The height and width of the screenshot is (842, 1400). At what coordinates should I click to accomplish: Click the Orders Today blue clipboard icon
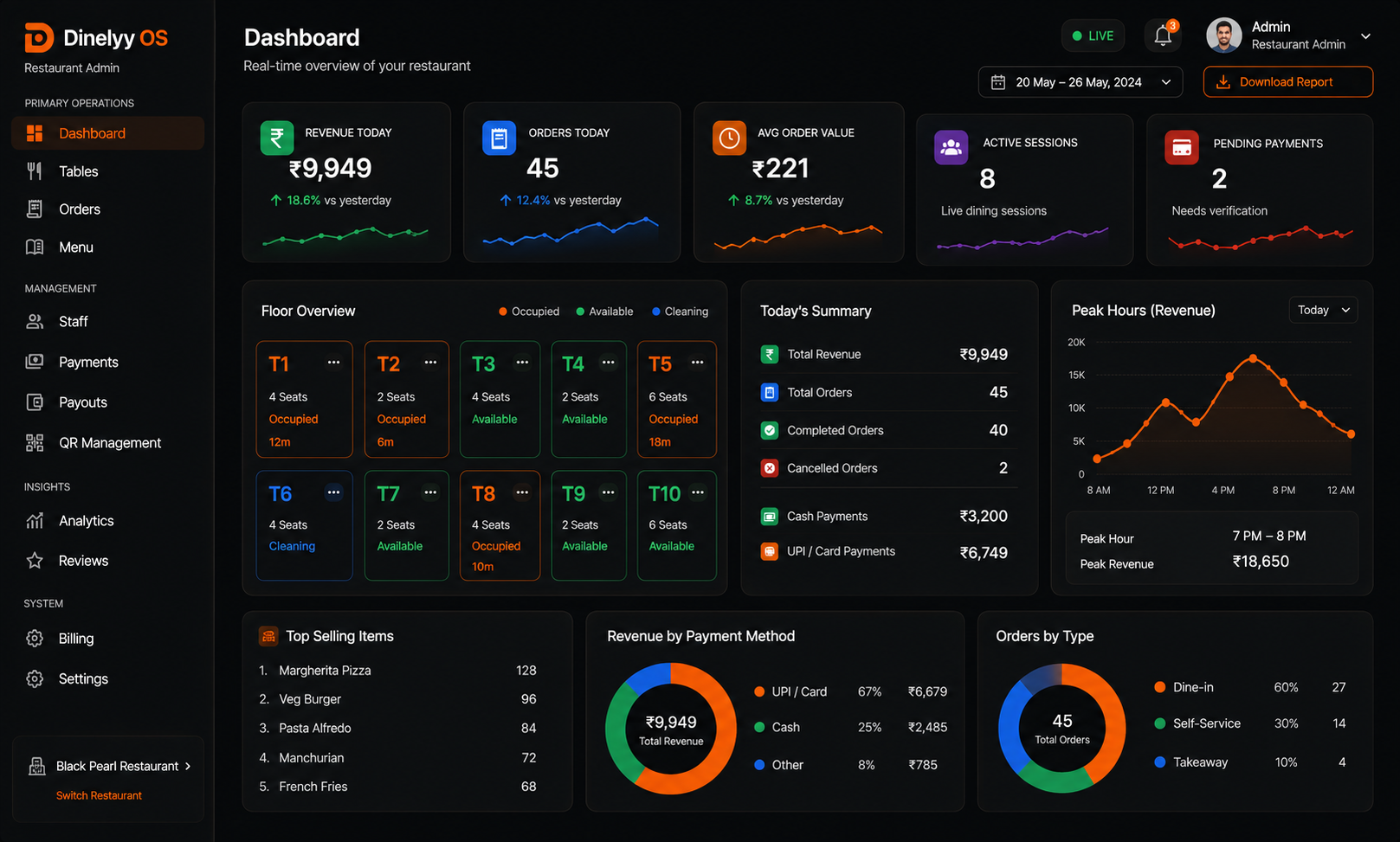499,138
